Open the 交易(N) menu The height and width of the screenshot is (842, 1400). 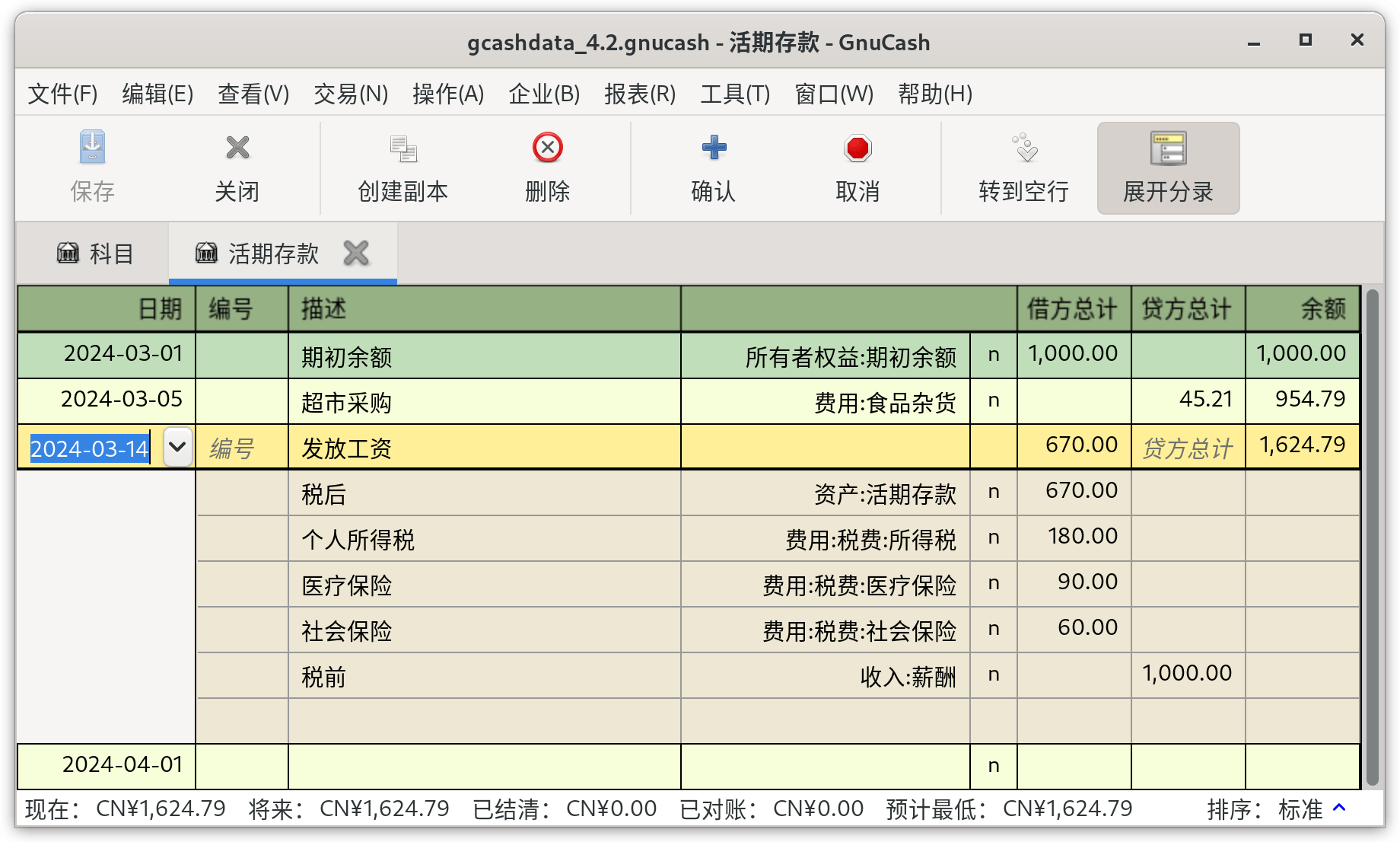tap(351, 94)
